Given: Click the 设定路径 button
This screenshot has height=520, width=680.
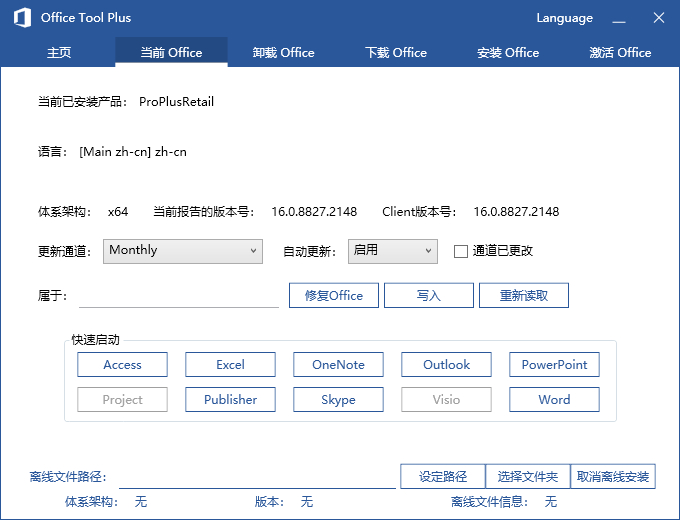Looking at the screenshot, I should tap(443, 477).
